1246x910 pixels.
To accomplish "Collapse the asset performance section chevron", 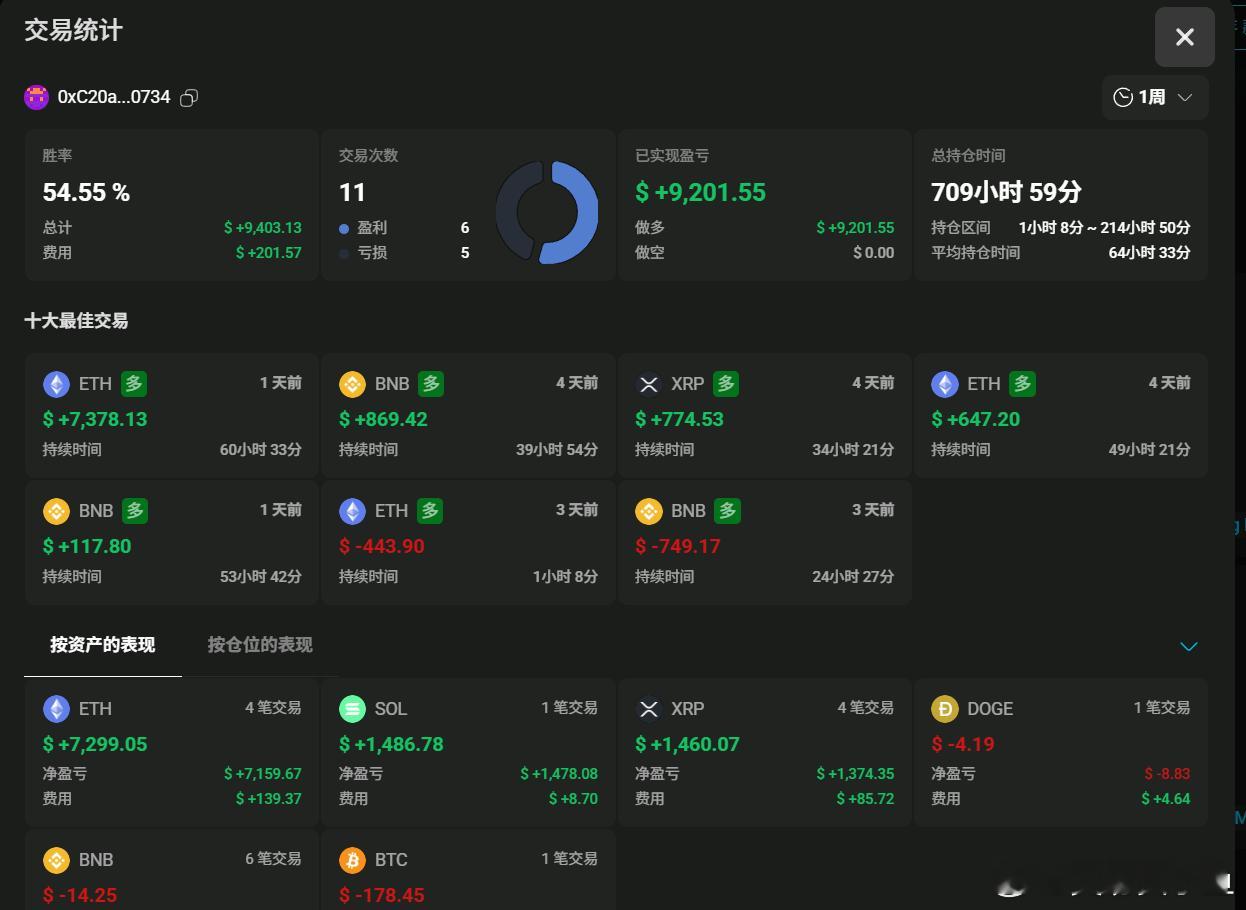I will point(1188,646).
